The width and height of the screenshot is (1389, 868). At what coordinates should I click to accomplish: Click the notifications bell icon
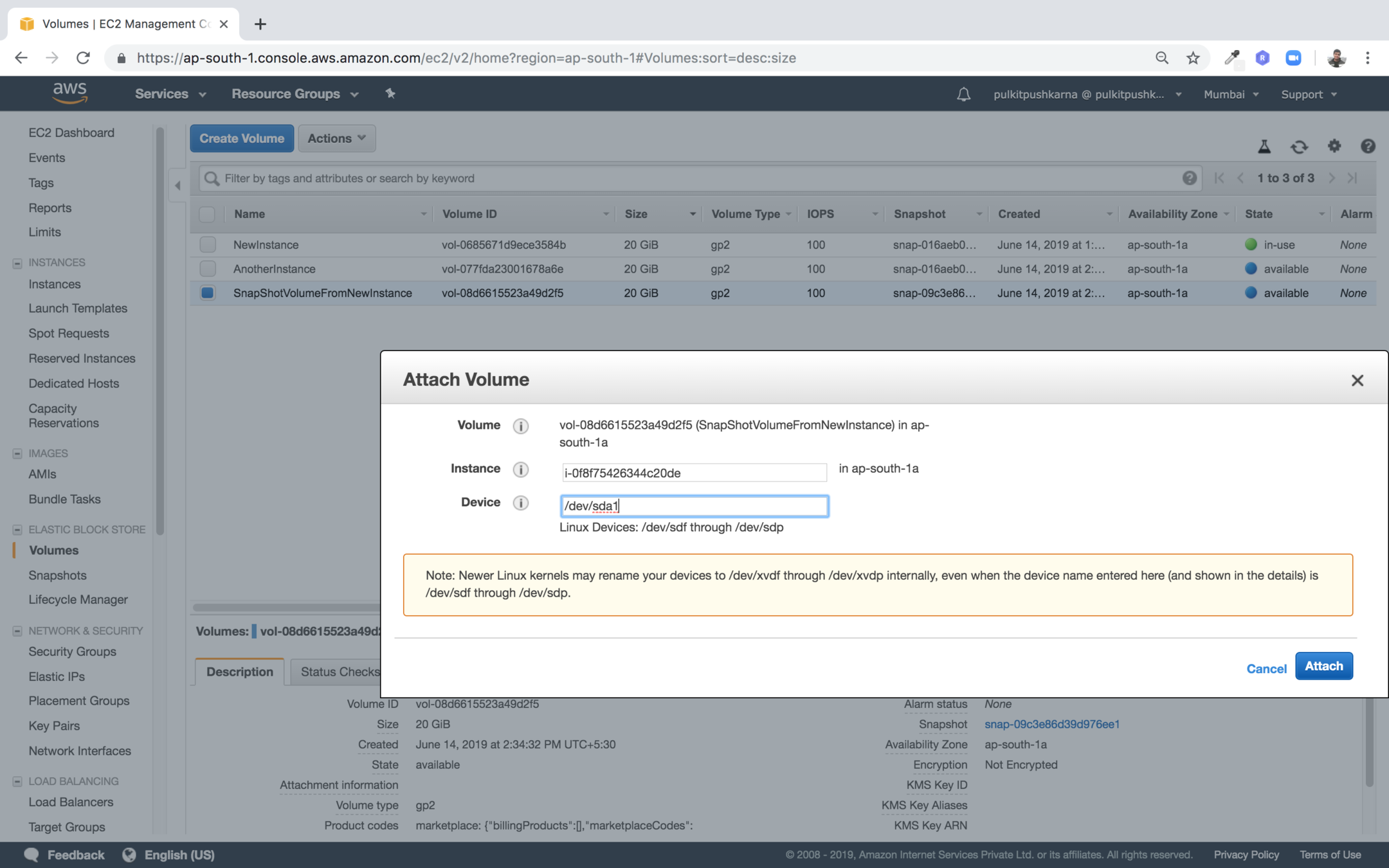(x=963, y=95)
